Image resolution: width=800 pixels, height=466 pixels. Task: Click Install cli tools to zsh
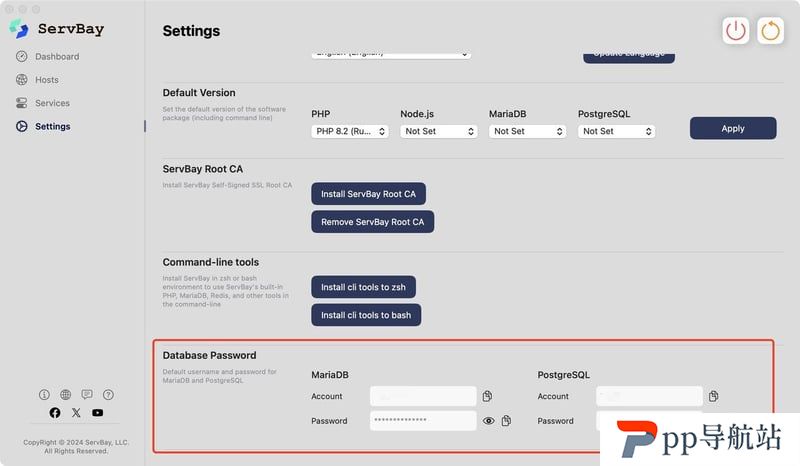[x=363, y=287]
